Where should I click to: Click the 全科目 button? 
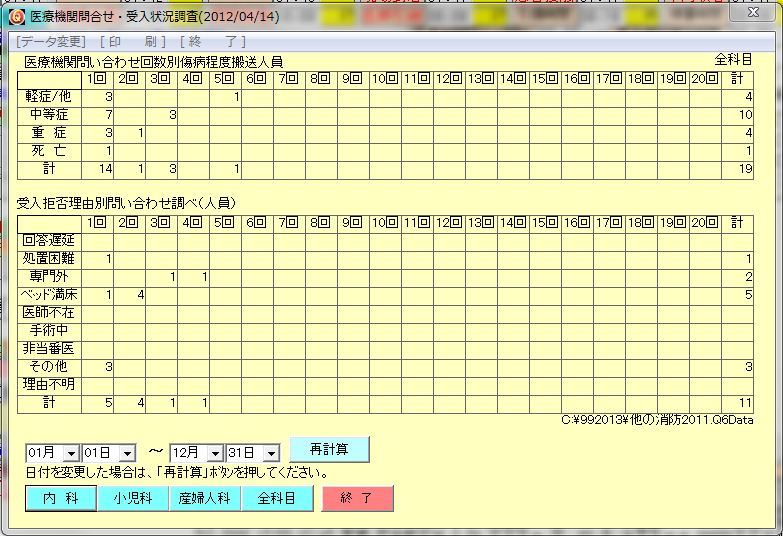277,498
